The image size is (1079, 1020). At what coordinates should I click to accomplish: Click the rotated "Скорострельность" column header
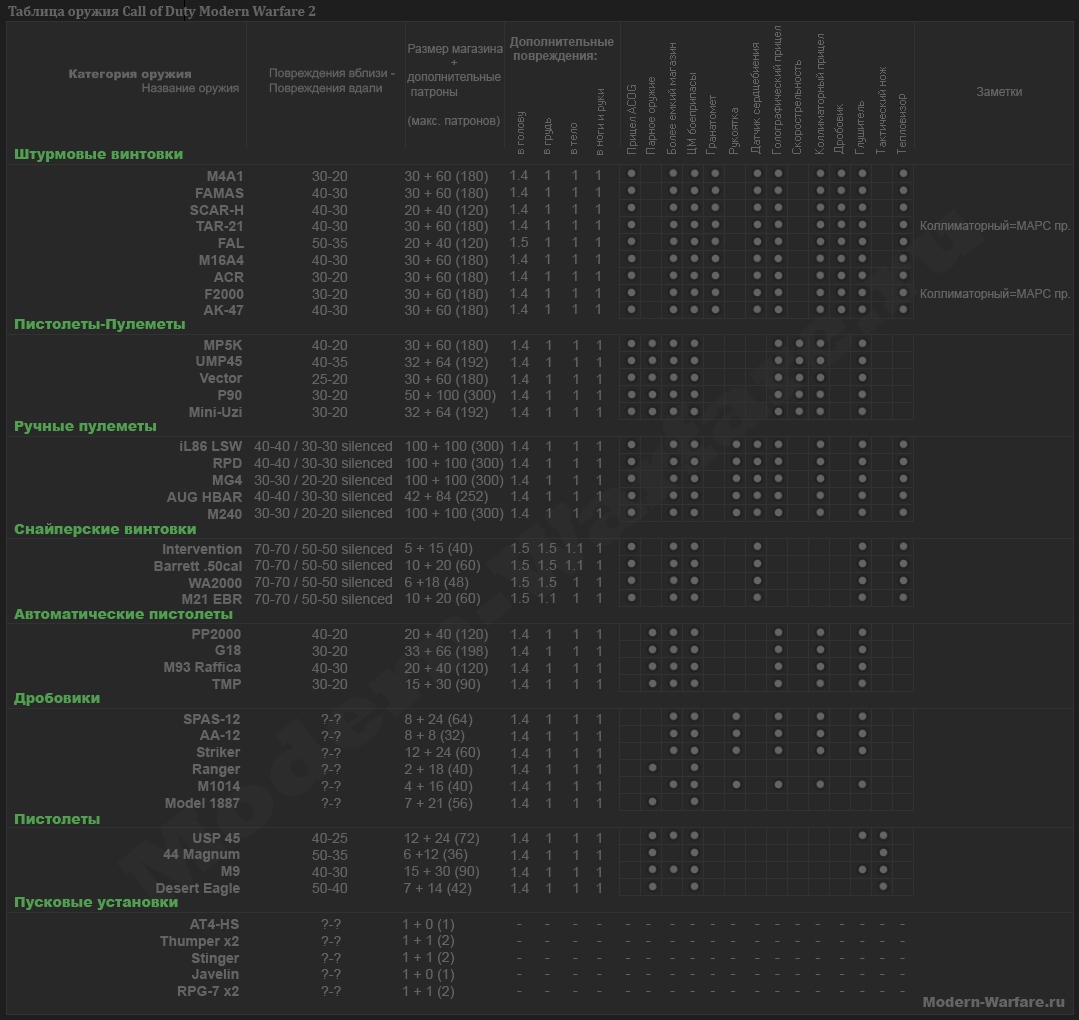[797, 107]
